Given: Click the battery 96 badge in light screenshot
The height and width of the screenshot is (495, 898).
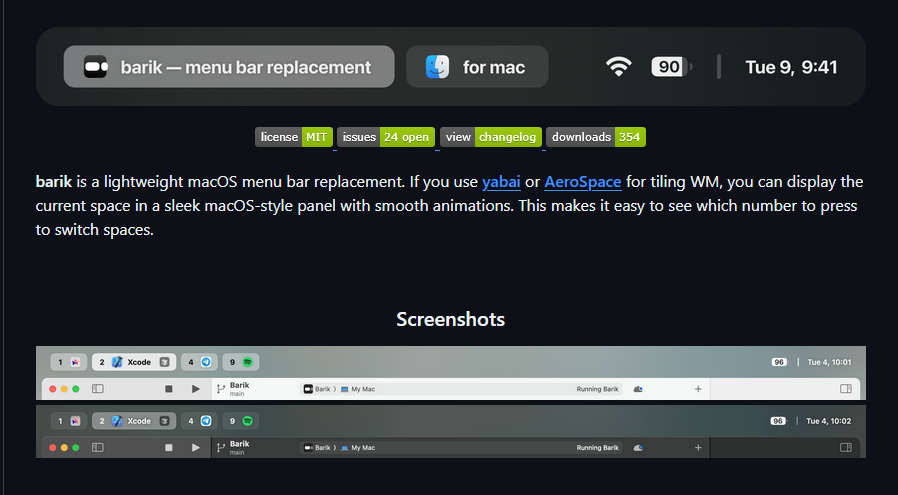Looking at the screenshot, I should click(779, 362).
